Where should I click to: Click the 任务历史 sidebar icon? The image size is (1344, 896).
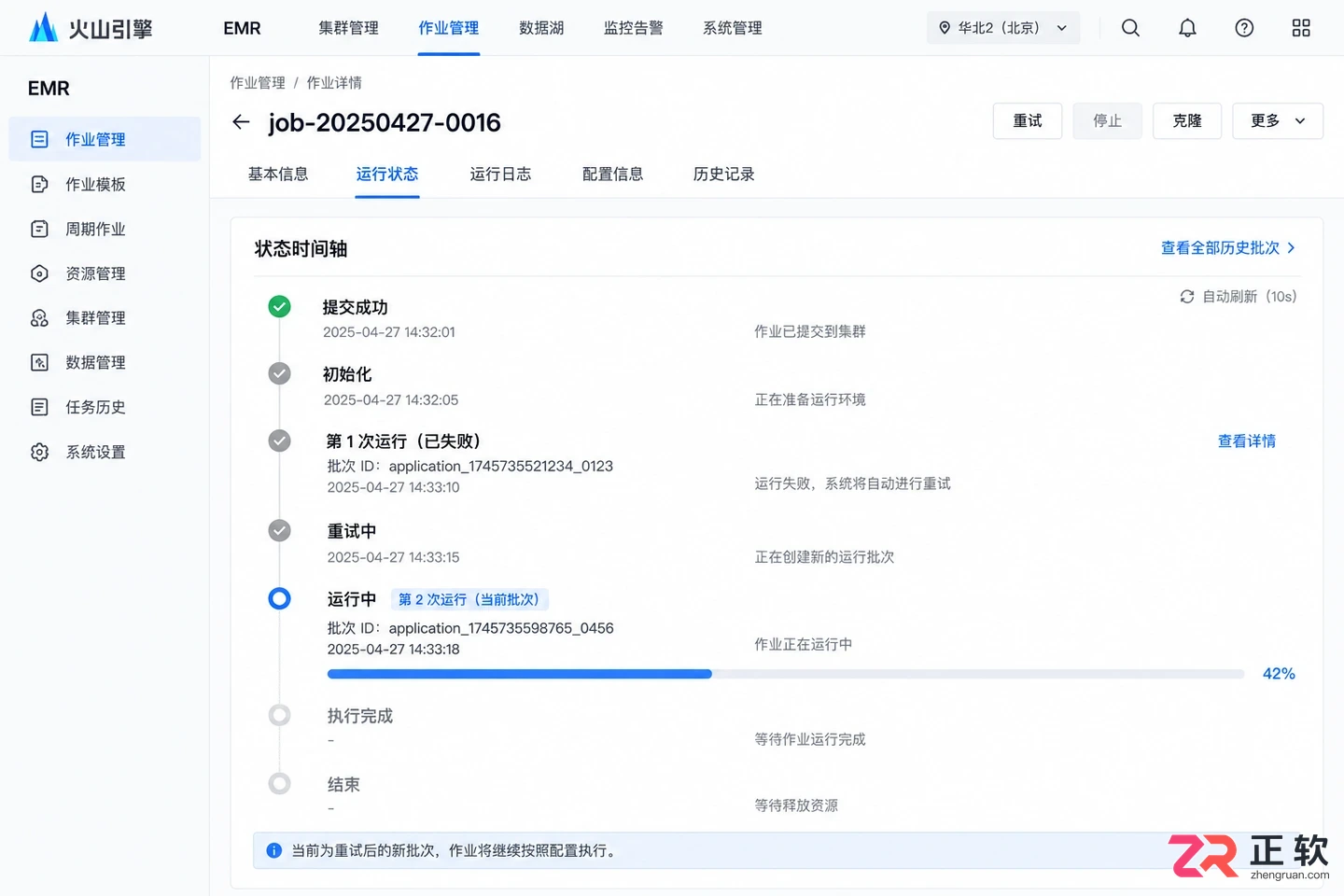39,407
